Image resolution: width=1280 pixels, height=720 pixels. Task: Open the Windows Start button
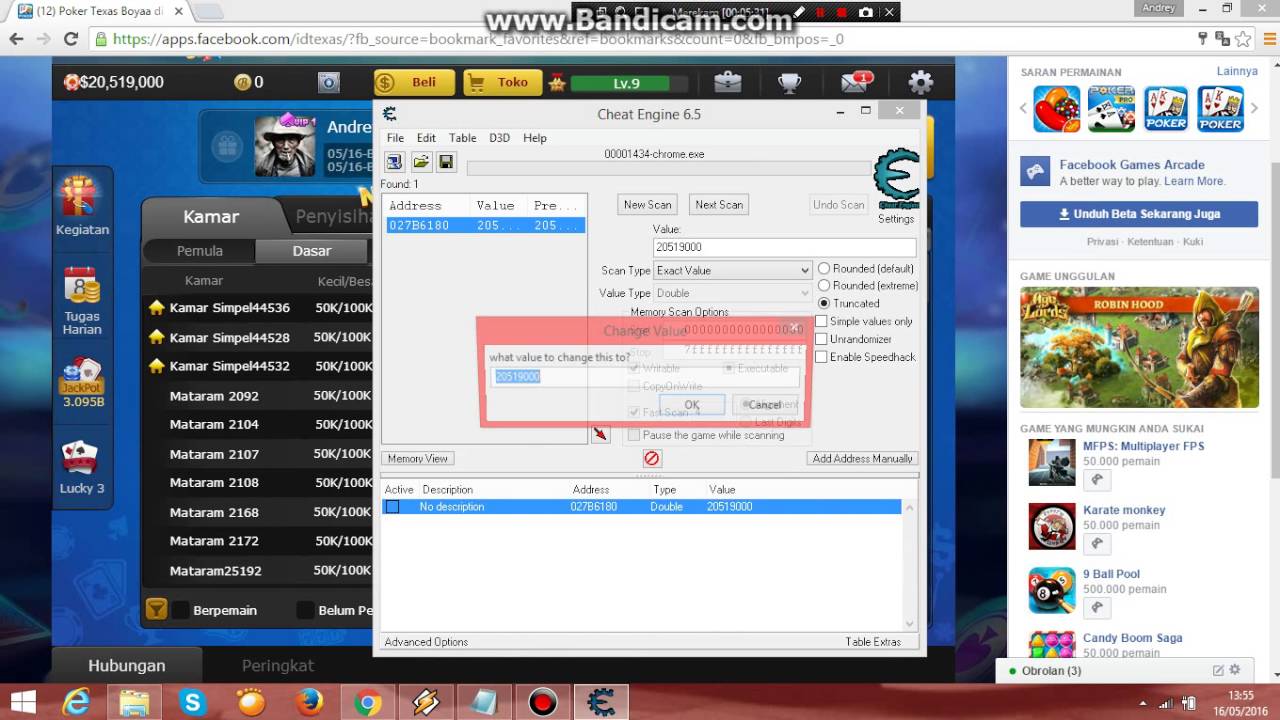coord(21,703)
